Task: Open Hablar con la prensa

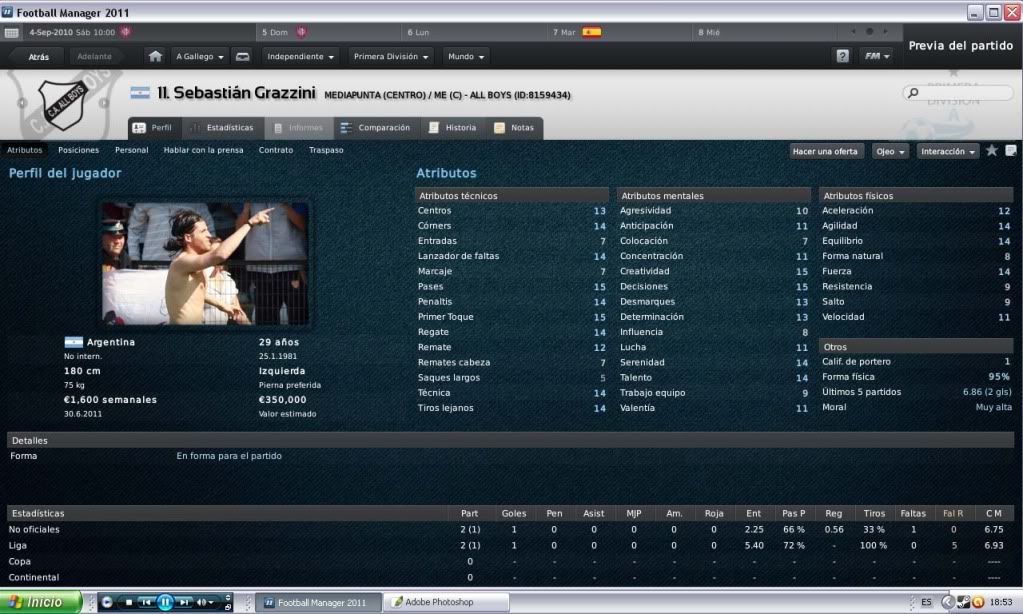Action: point(204,150)
